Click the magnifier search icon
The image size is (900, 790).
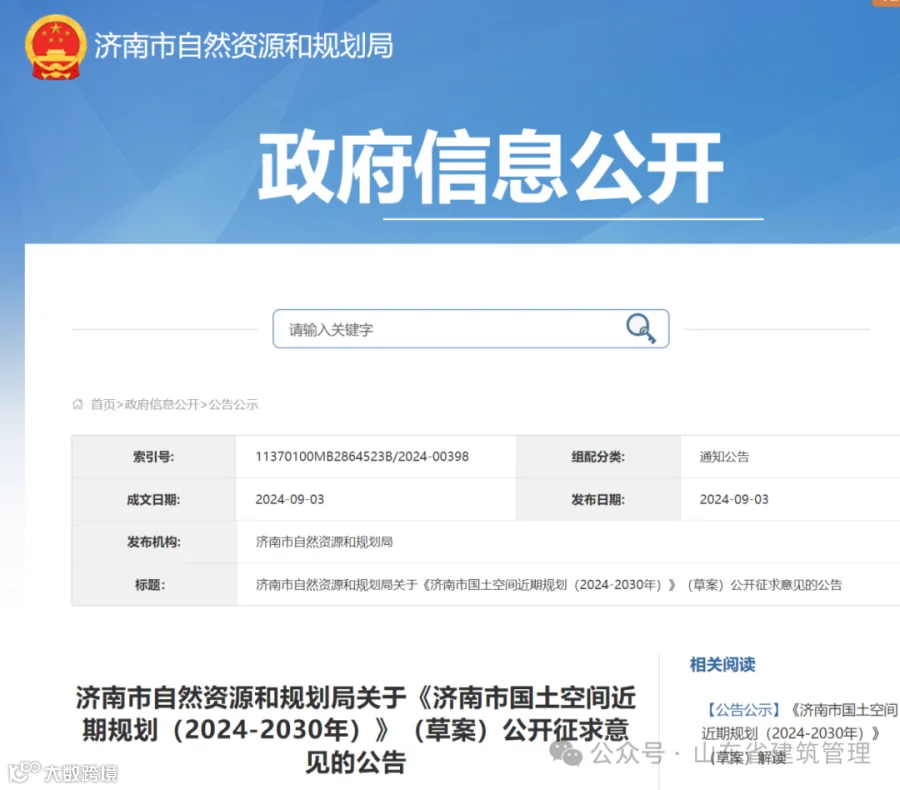coord(641,328)
